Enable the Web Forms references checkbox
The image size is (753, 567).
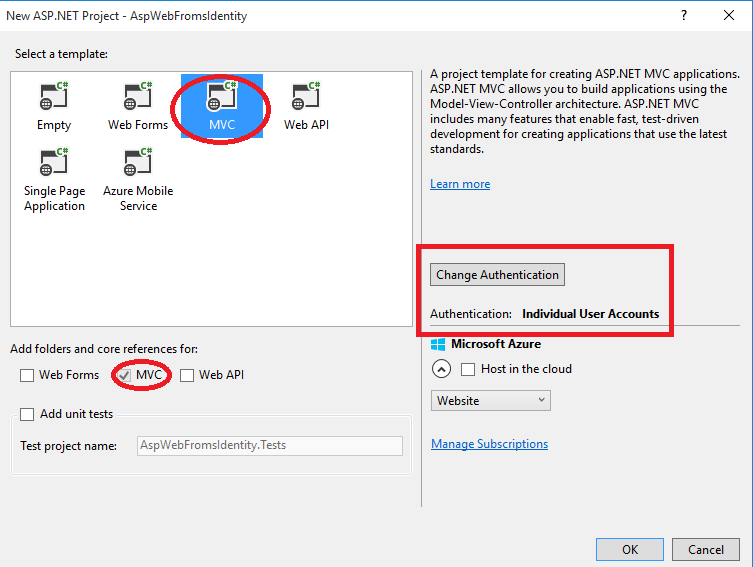[27, 375]
